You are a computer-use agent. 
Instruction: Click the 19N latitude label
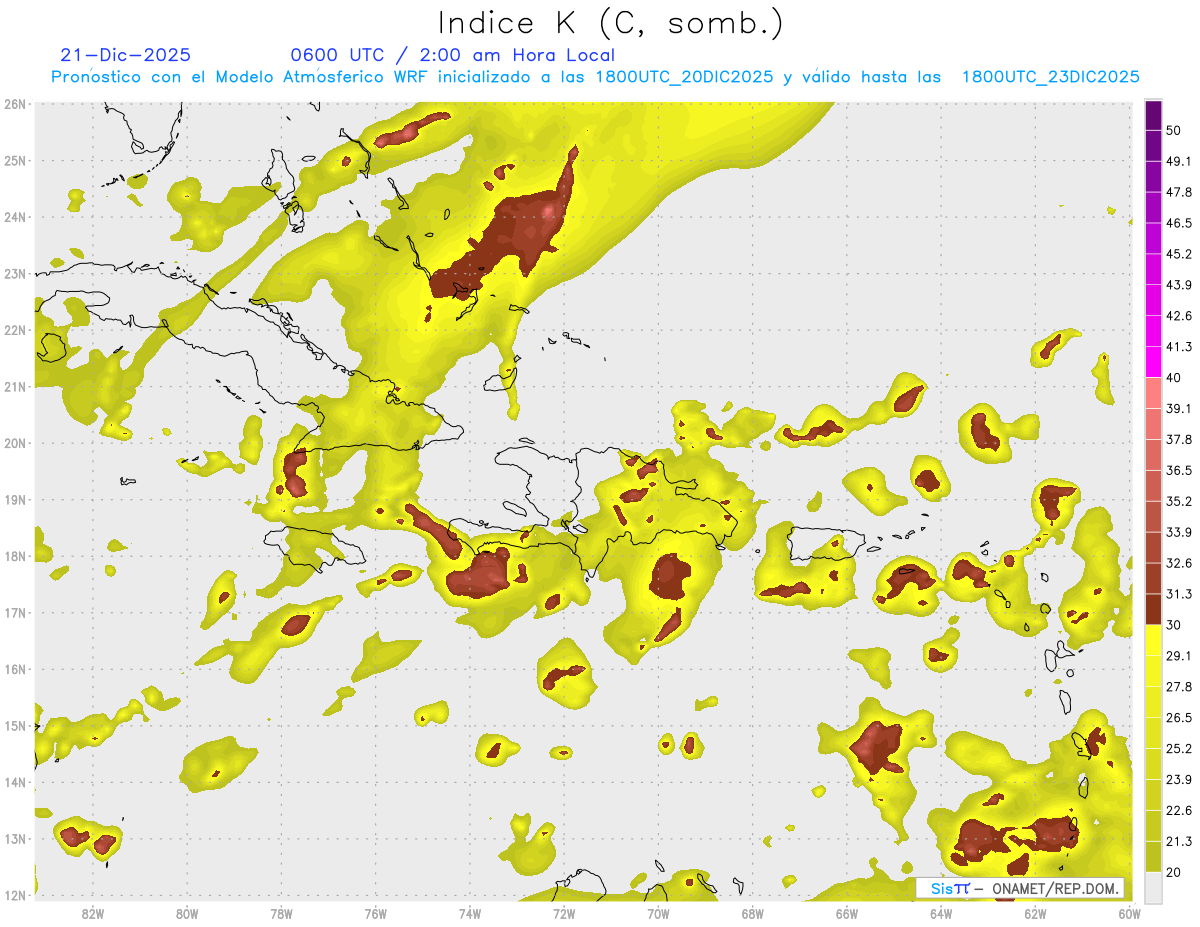click(15, 499)
